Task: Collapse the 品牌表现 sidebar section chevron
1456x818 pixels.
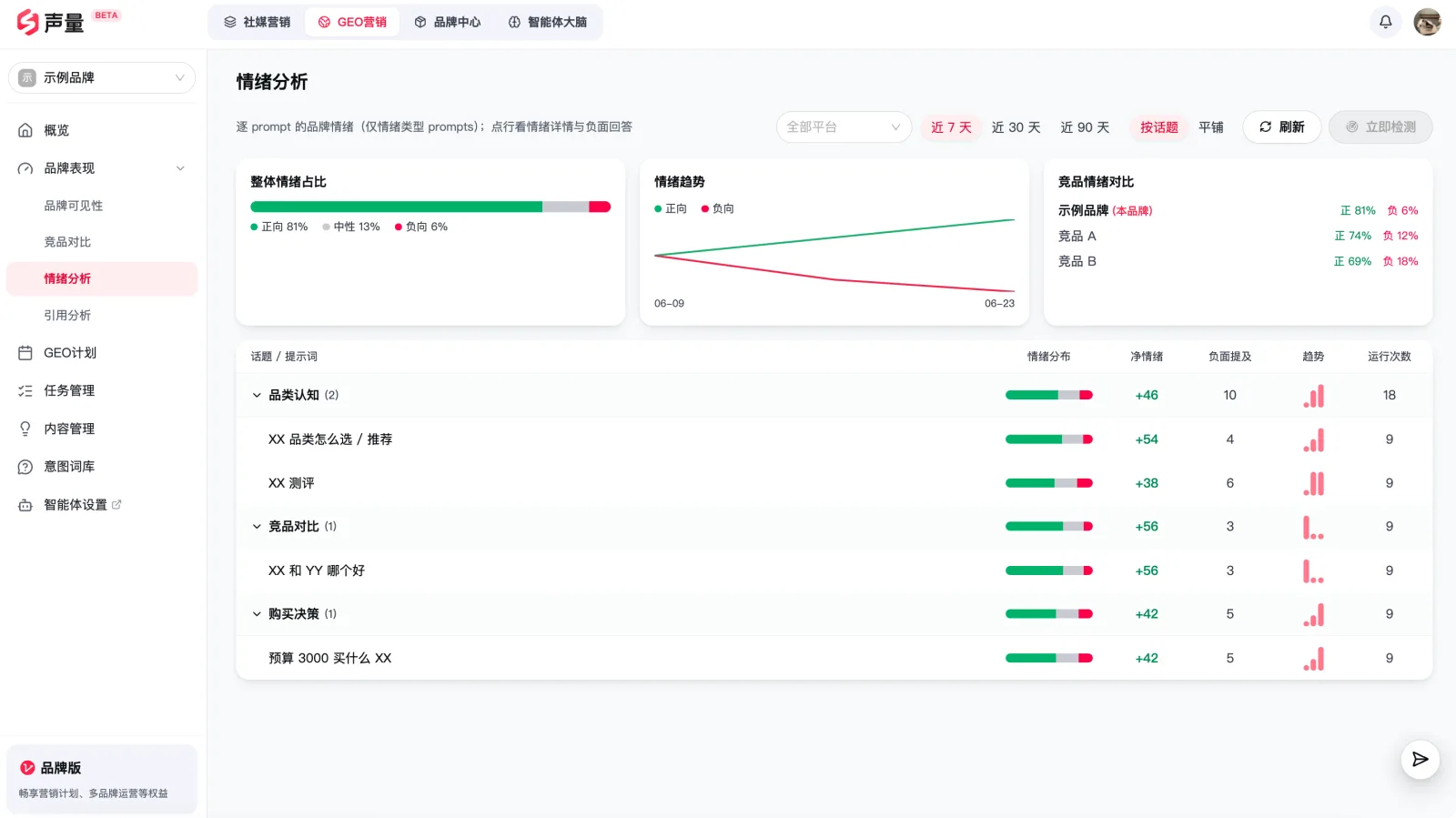Action: [180, 168]
